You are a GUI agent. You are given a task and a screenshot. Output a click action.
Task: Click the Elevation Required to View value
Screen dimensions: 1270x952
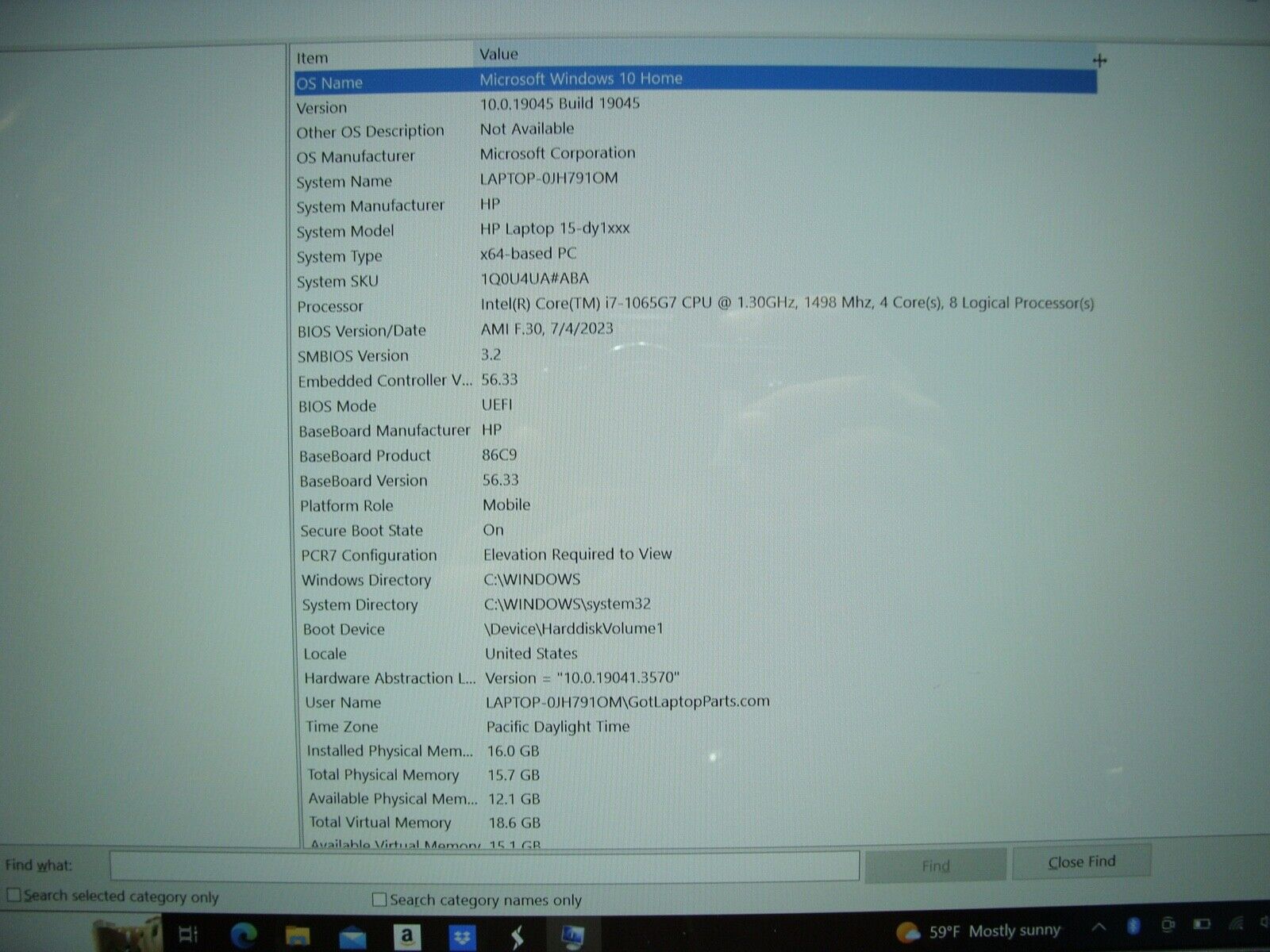pos(578,554)
